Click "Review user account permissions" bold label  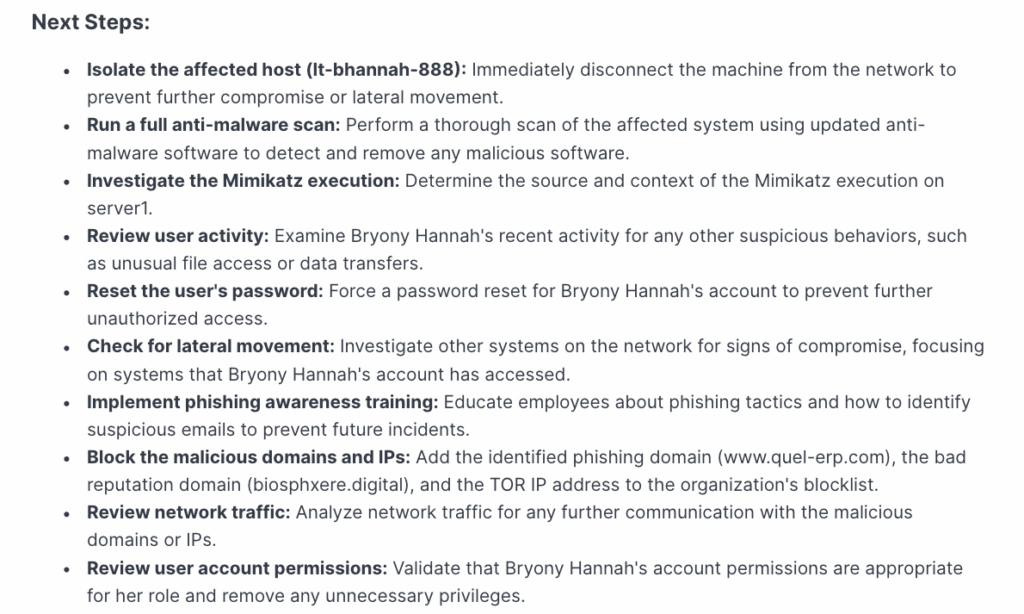[236, 568]
